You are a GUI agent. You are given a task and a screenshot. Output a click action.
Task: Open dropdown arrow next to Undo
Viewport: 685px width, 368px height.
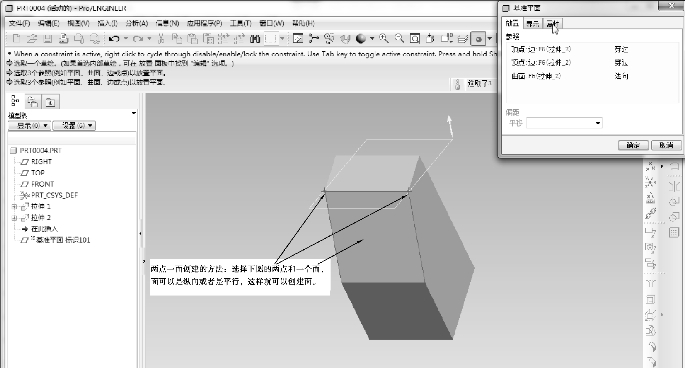[x=126, y=38]
